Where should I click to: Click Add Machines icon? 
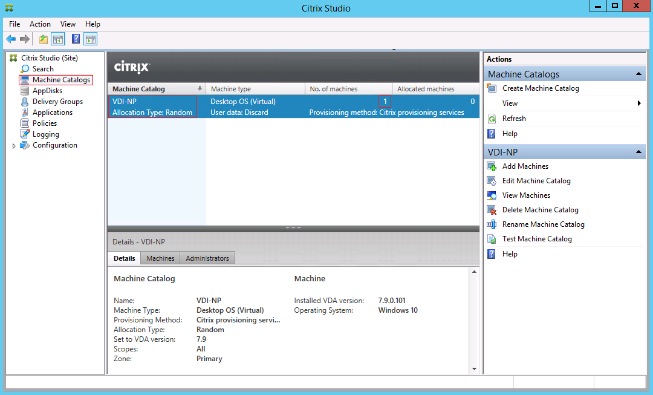(492, 166)
